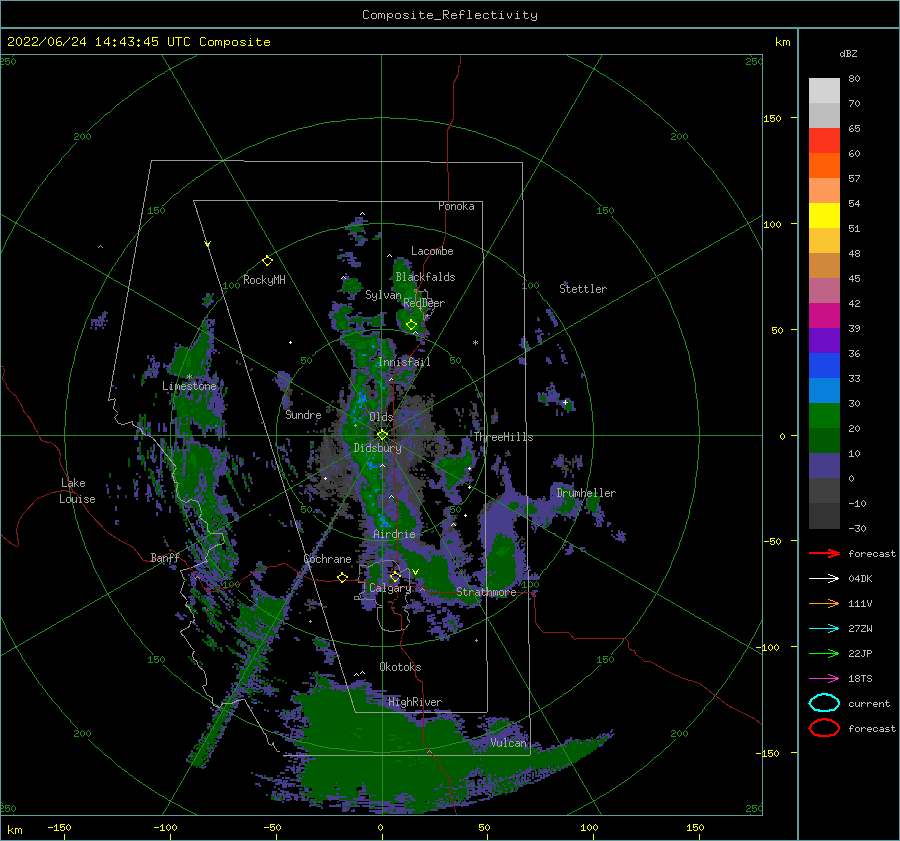
Task: Click the Lake Louise label
Action: (x=77, y=491)
